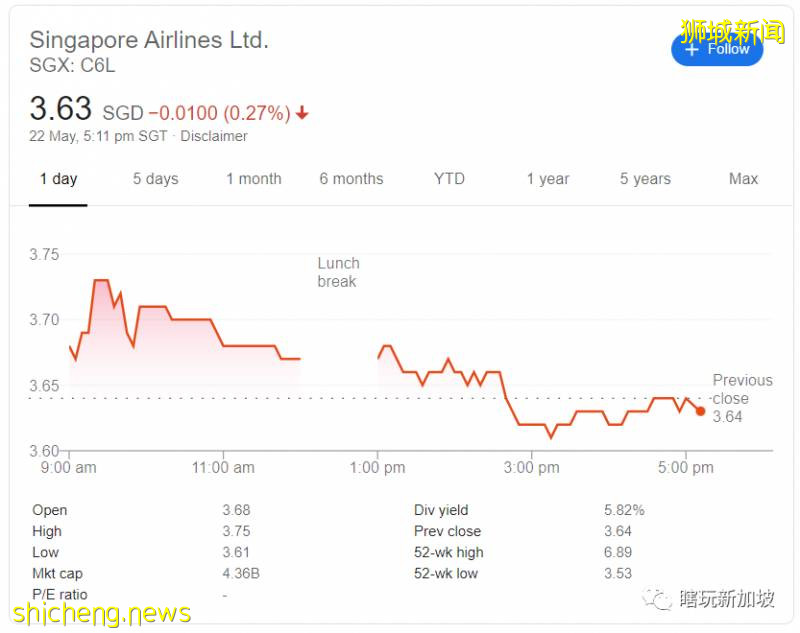
Task: Click the Previous close 3.64 label
Action: [742, 398]
